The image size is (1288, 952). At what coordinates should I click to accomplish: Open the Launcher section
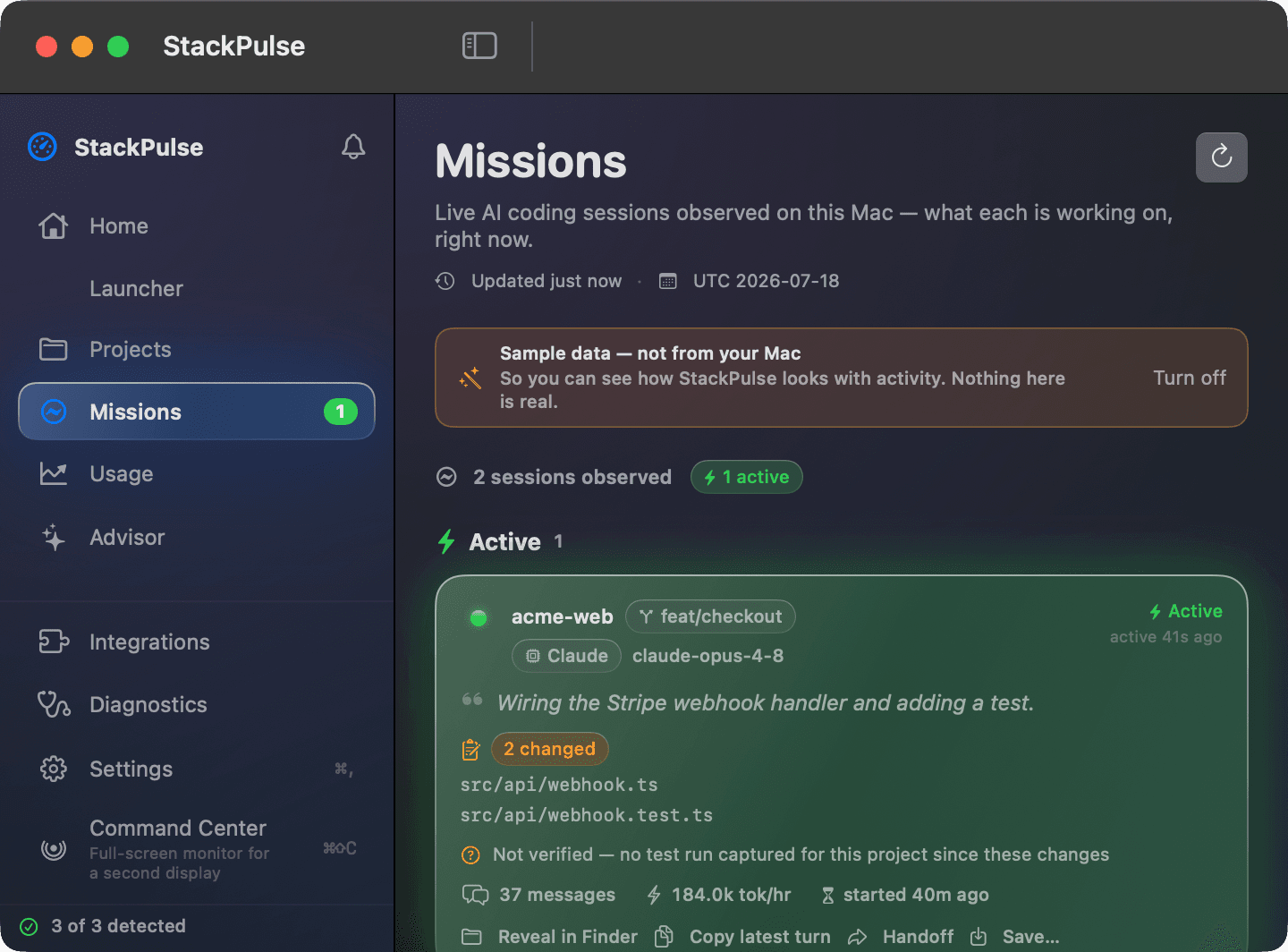(x=197, y=288)
